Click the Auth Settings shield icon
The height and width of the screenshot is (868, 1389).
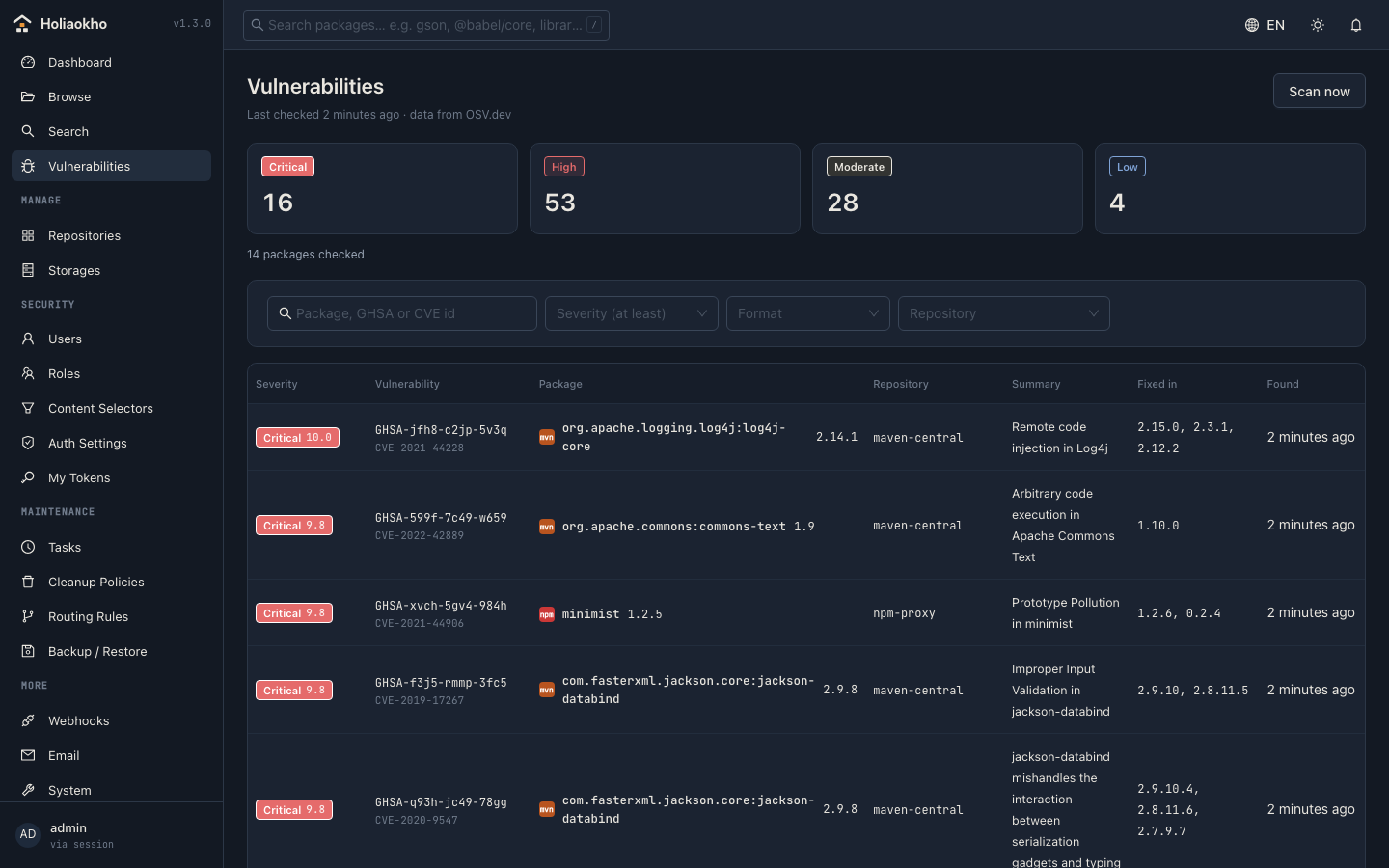28,443
